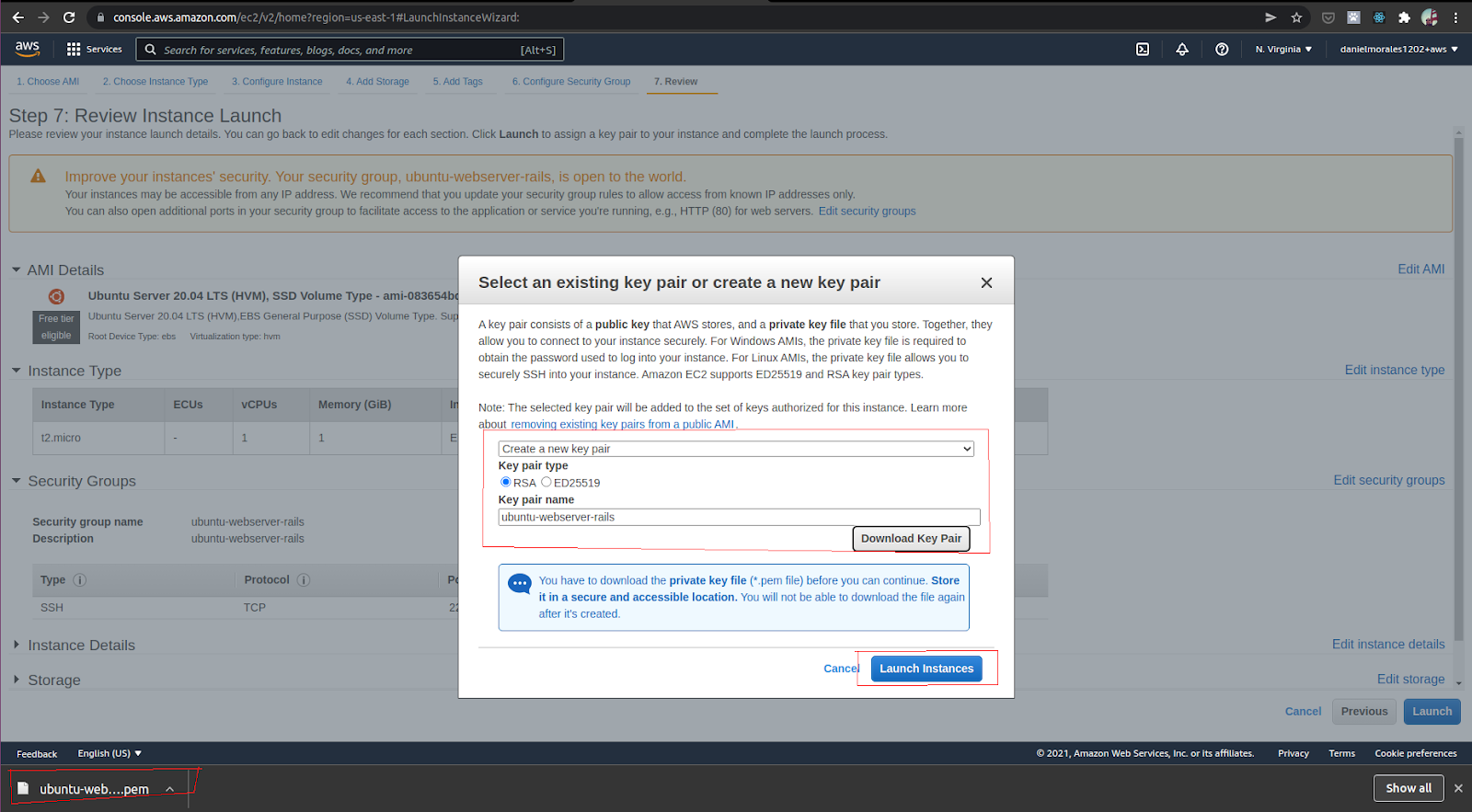The width and height of the screenshot is (1472, 812).
Task: Open the notifications bell
Action: click(x=1182, y=50)
